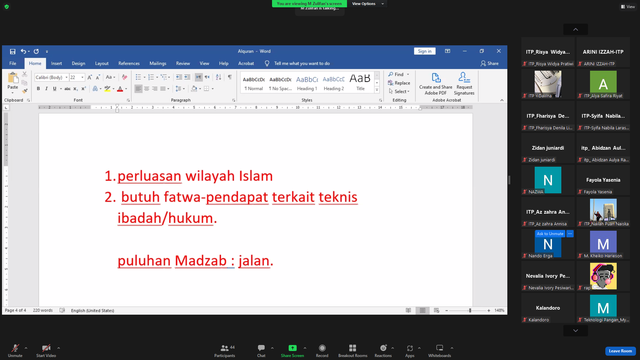Open Breakout Rooms in Zoom toolbar
Screen dimensions: 640x360
point(352,351)
